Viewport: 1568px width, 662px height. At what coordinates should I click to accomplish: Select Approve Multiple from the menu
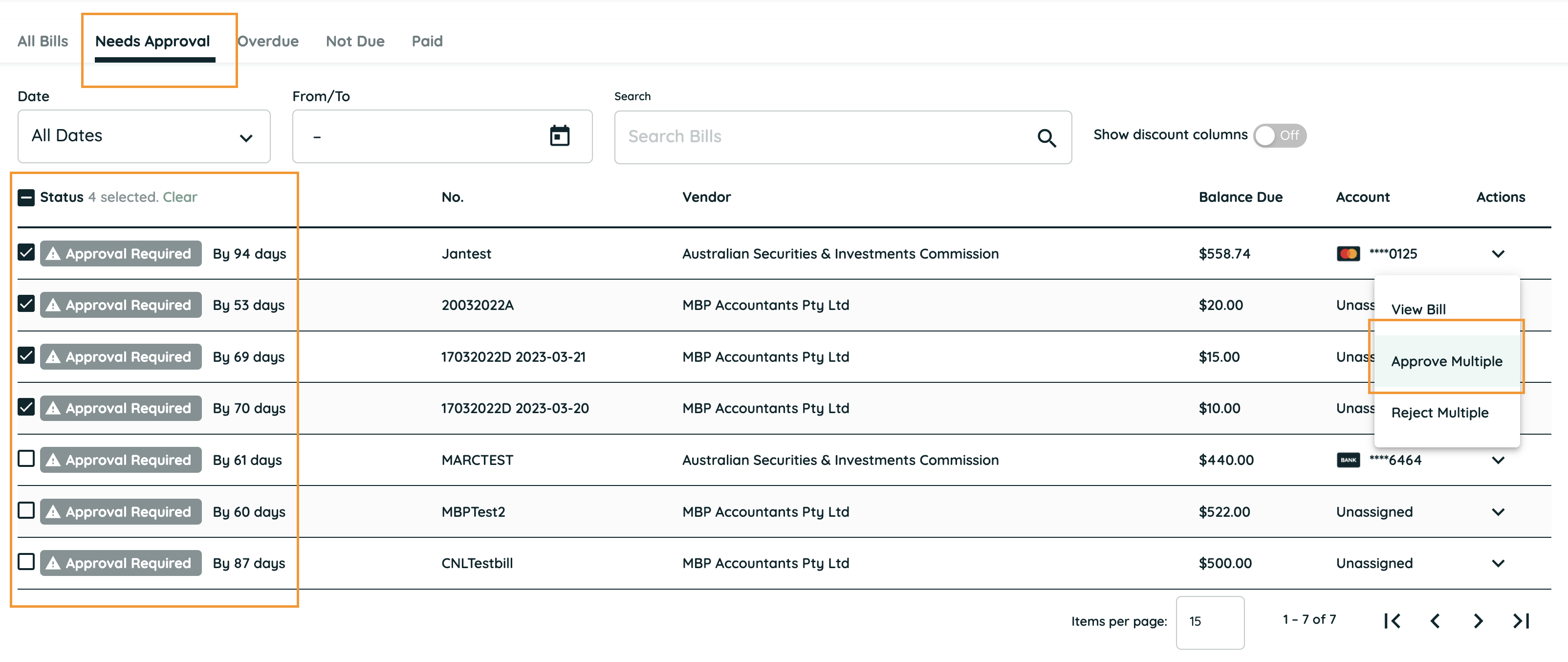pyautogui.click(x=1446, y=361)
